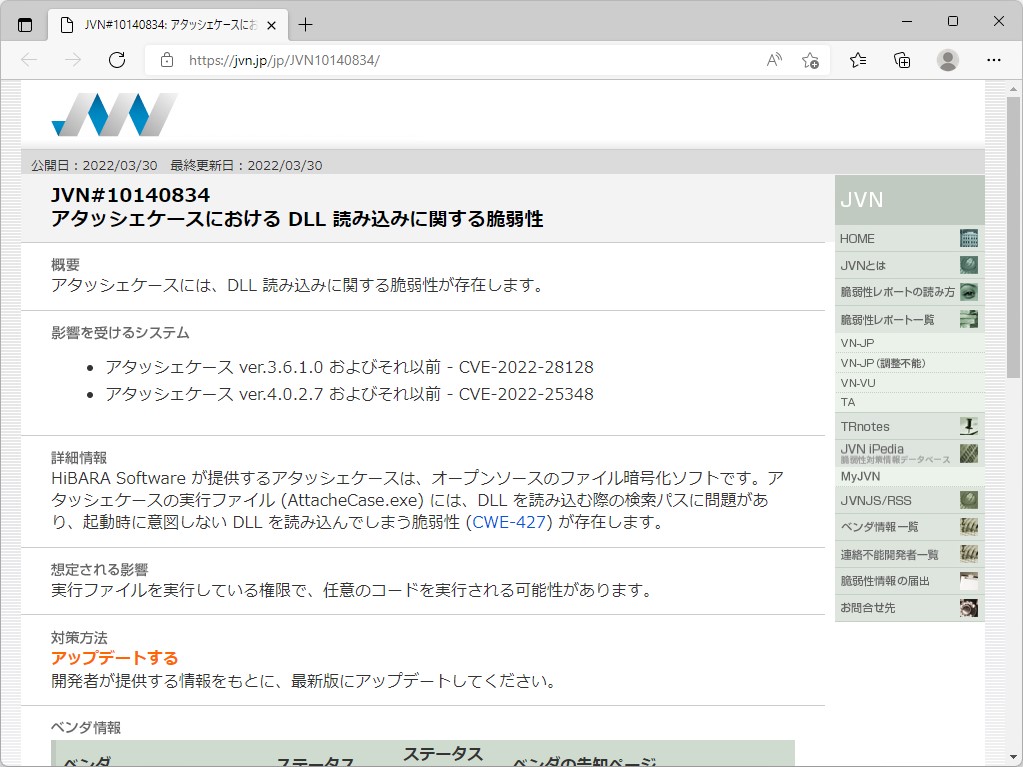Start Read aloud for this page
1023x767 pixels.
click(773, 60)
